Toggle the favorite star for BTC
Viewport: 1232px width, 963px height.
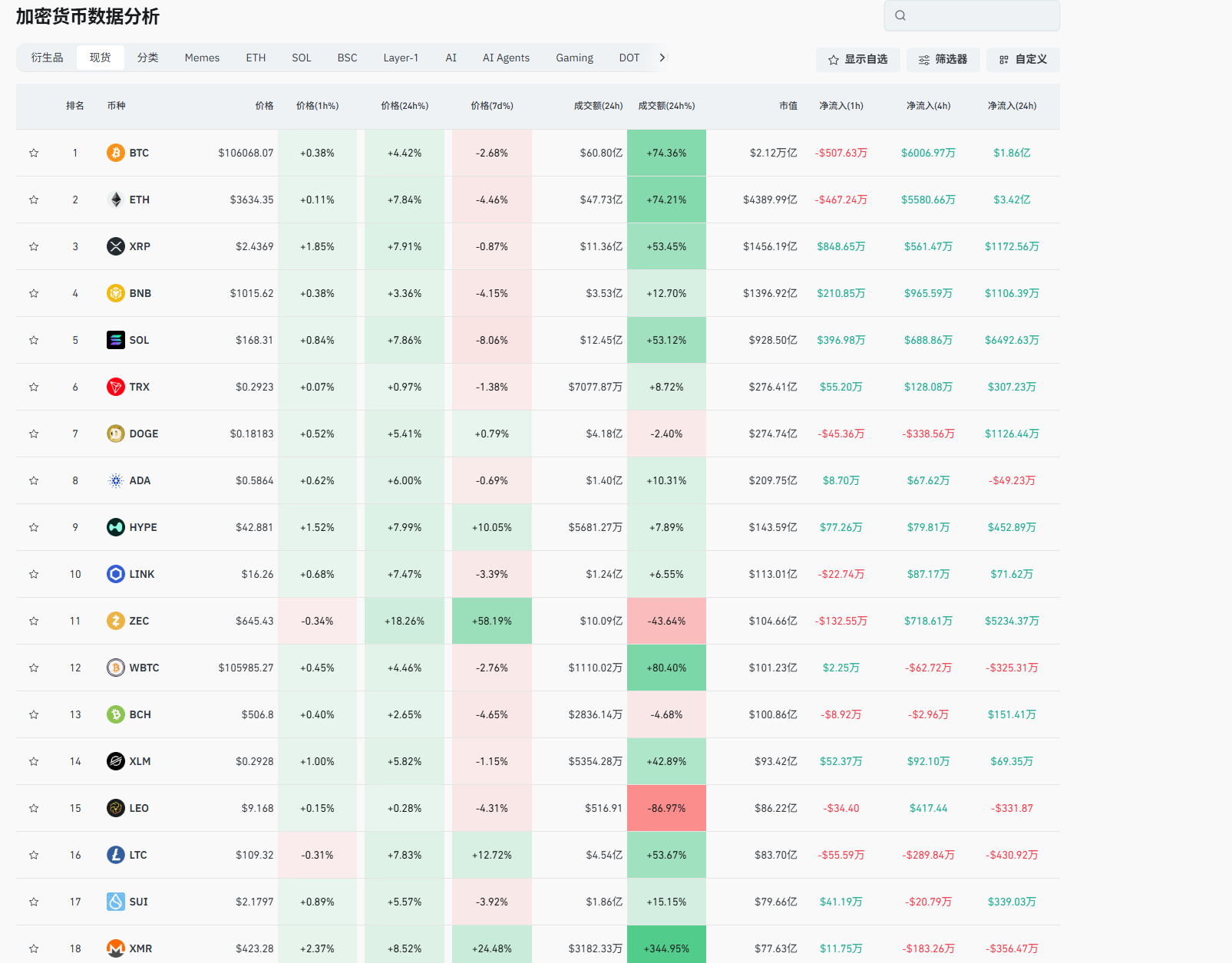click(x=34, y=153)
